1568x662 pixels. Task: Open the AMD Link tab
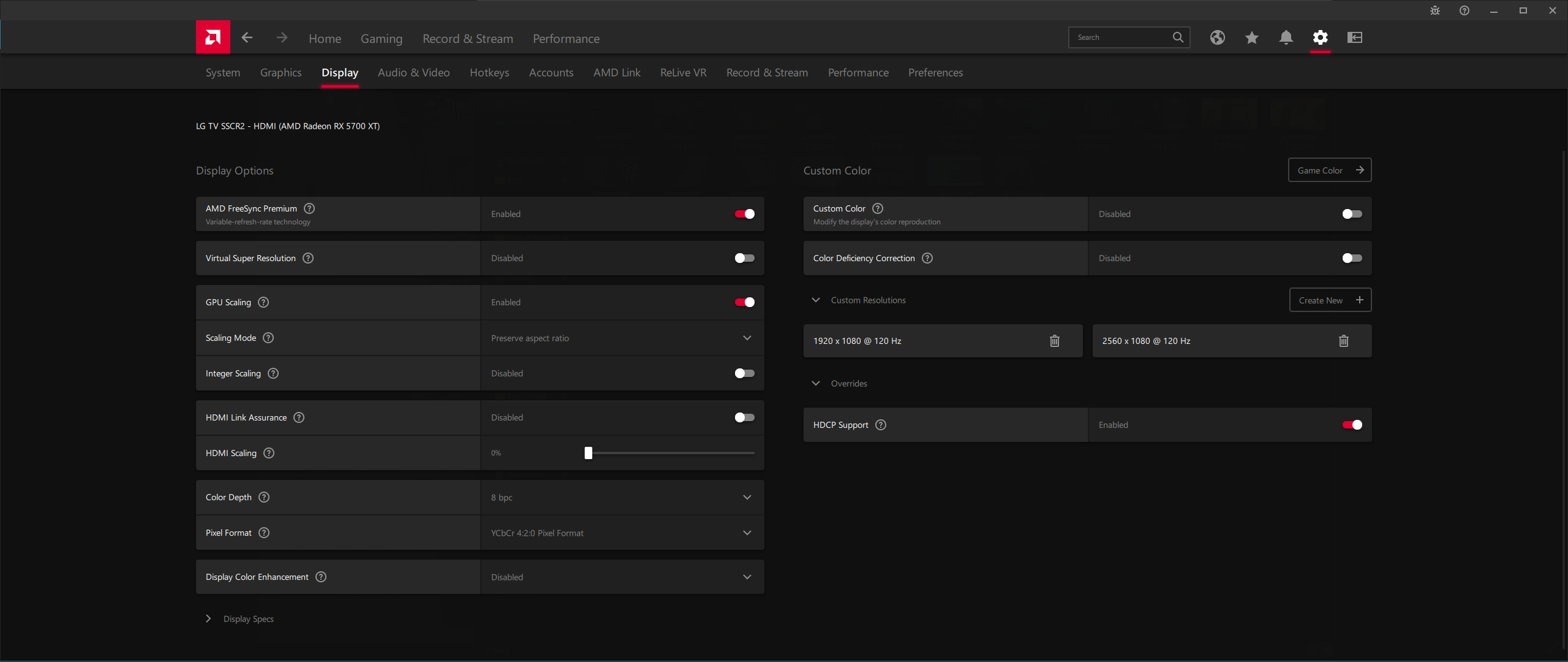click(617, 72)
